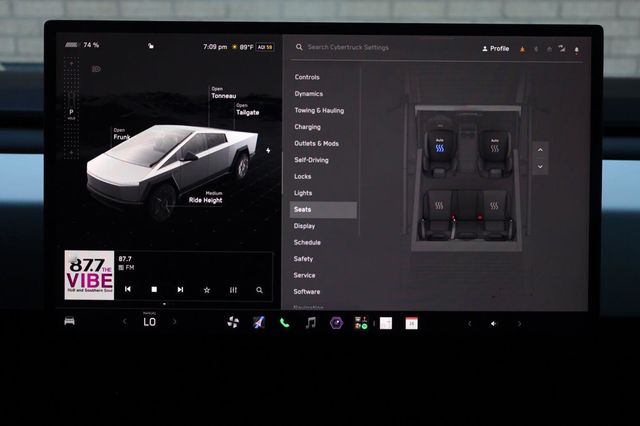The width and height of the screenshot is (640, 426).
Task: Open the Dynamics settings menu
Action: 309,94
